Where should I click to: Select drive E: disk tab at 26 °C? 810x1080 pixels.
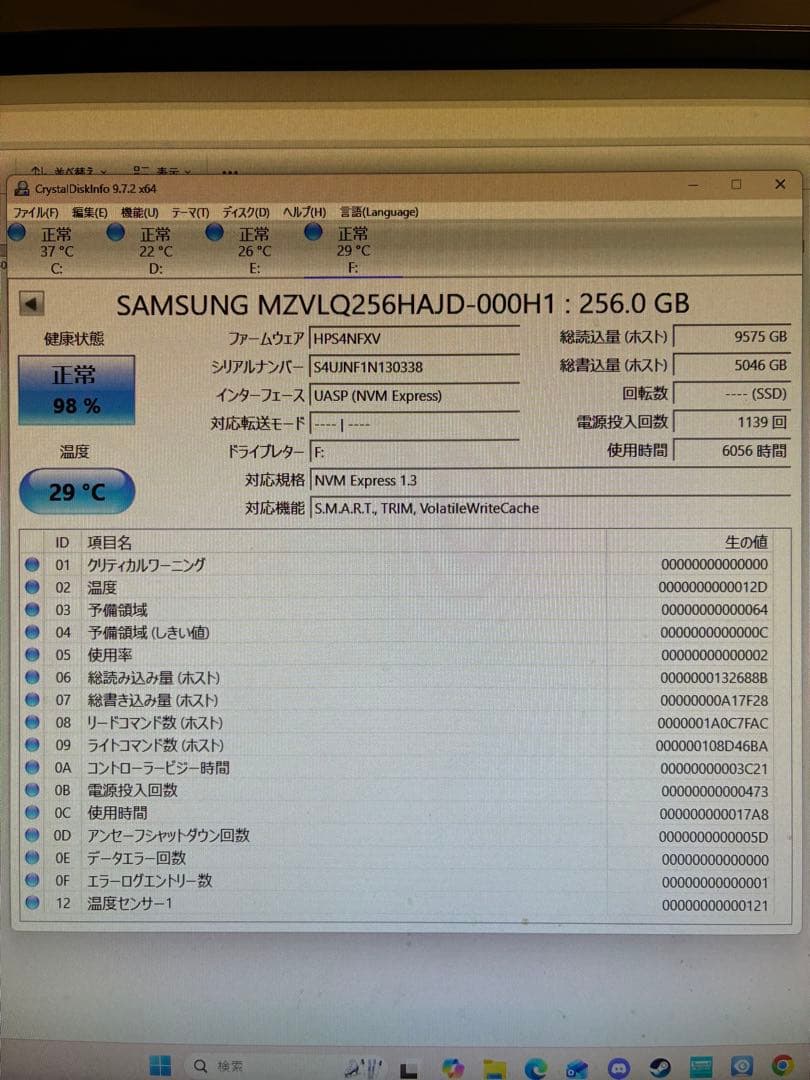pyautogui.click(x=247, y=250)
